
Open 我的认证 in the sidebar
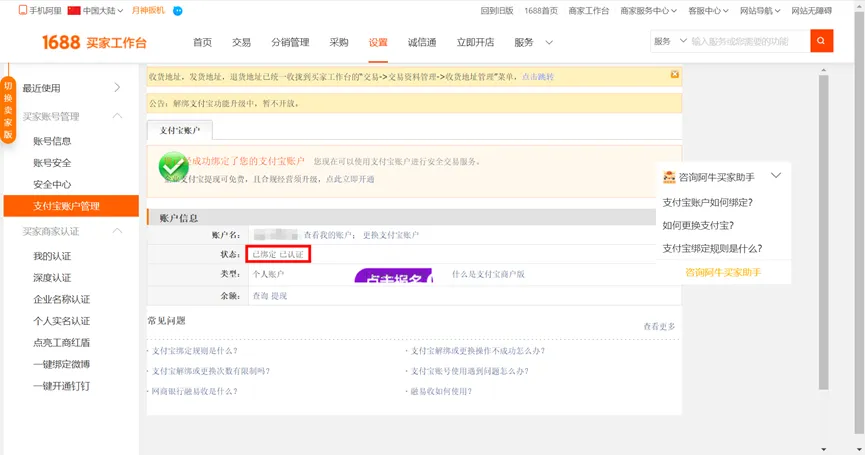(52, 256)
